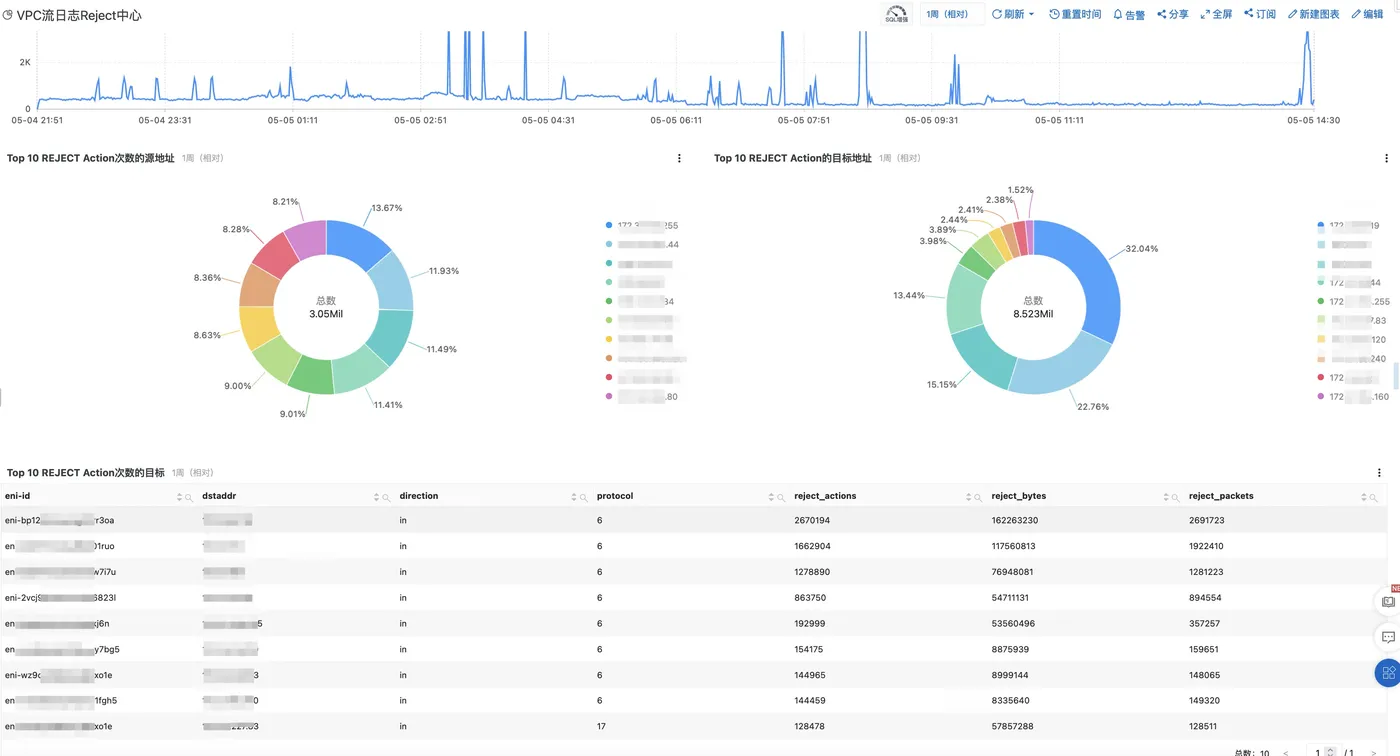Click the icon before VPC流日志Reject中心 title

pyautogui.click(x=8, y=15)
